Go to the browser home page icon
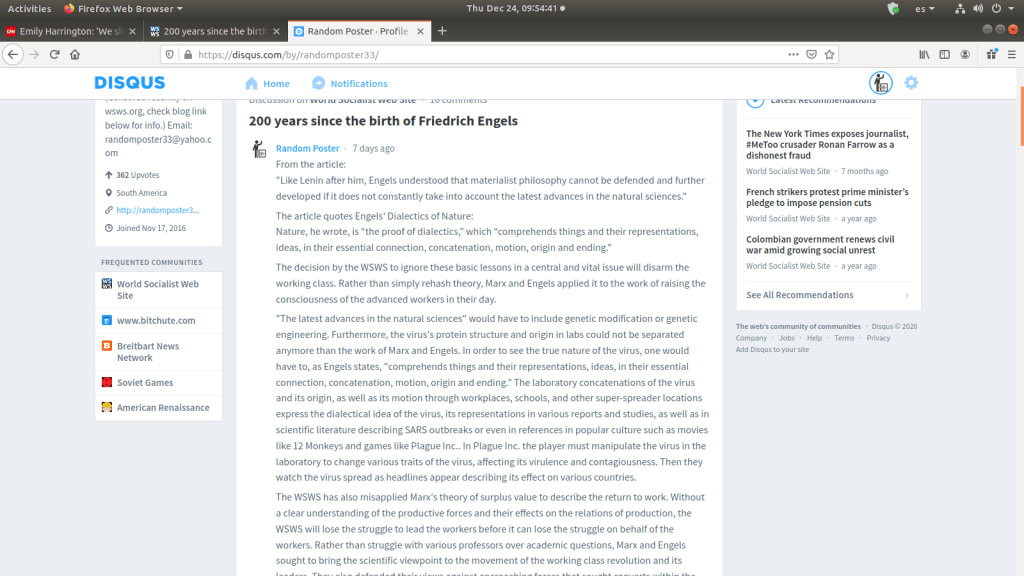The image size is (1024, 576). [75, 54]
